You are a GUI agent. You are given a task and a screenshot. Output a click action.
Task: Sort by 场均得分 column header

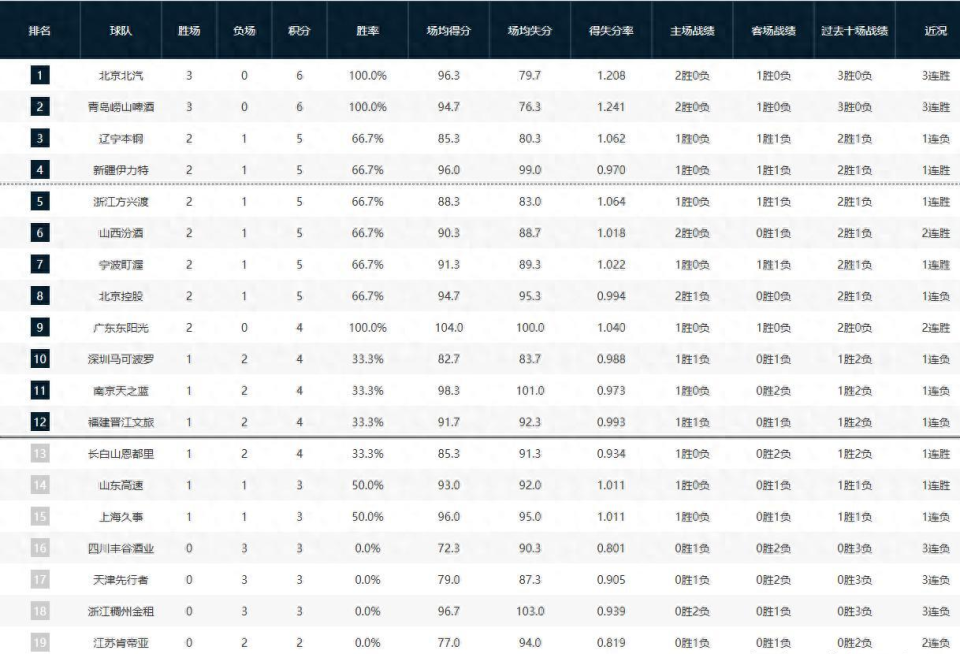click(449, 31)
